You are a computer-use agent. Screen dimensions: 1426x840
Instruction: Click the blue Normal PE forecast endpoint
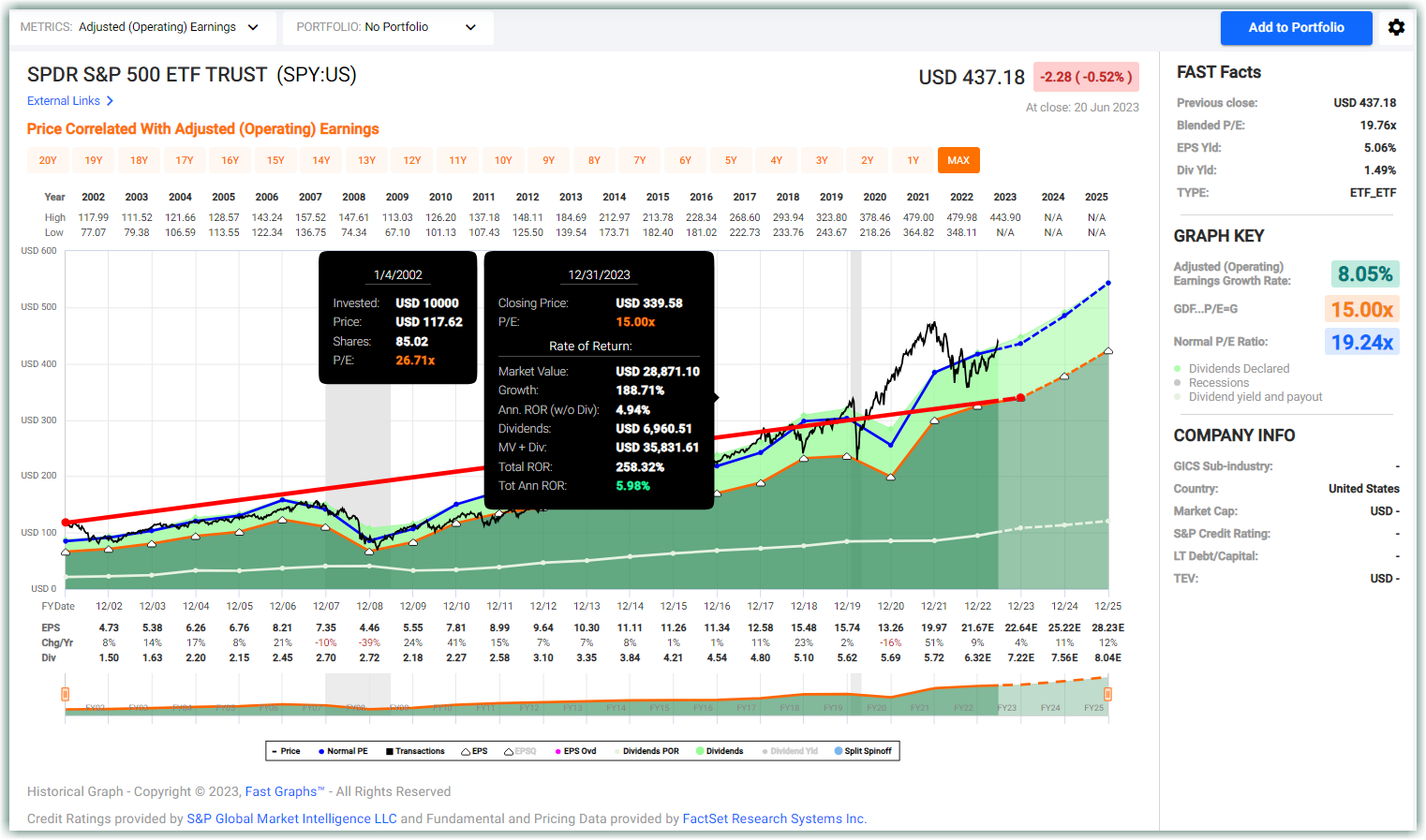tap(1108, 282)
